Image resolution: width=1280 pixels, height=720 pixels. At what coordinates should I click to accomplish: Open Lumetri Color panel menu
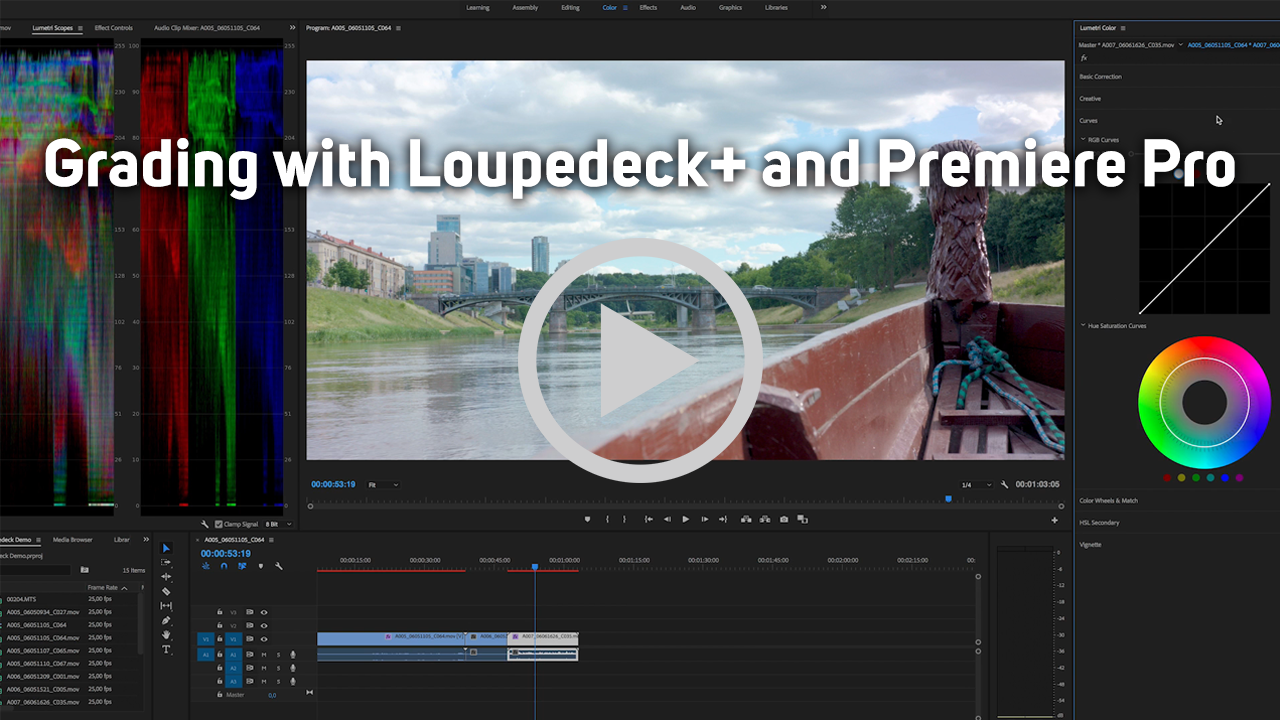[1123, 28]
